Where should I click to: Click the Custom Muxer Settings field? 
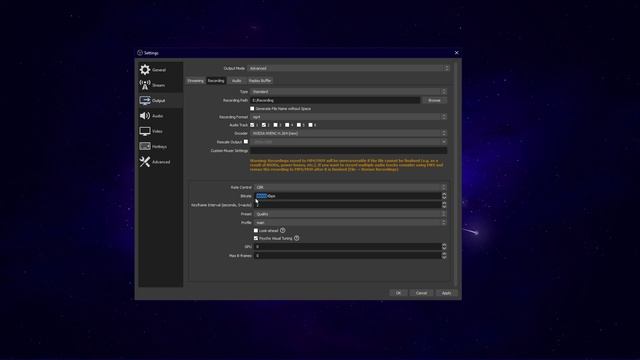[x=349, y=151]
